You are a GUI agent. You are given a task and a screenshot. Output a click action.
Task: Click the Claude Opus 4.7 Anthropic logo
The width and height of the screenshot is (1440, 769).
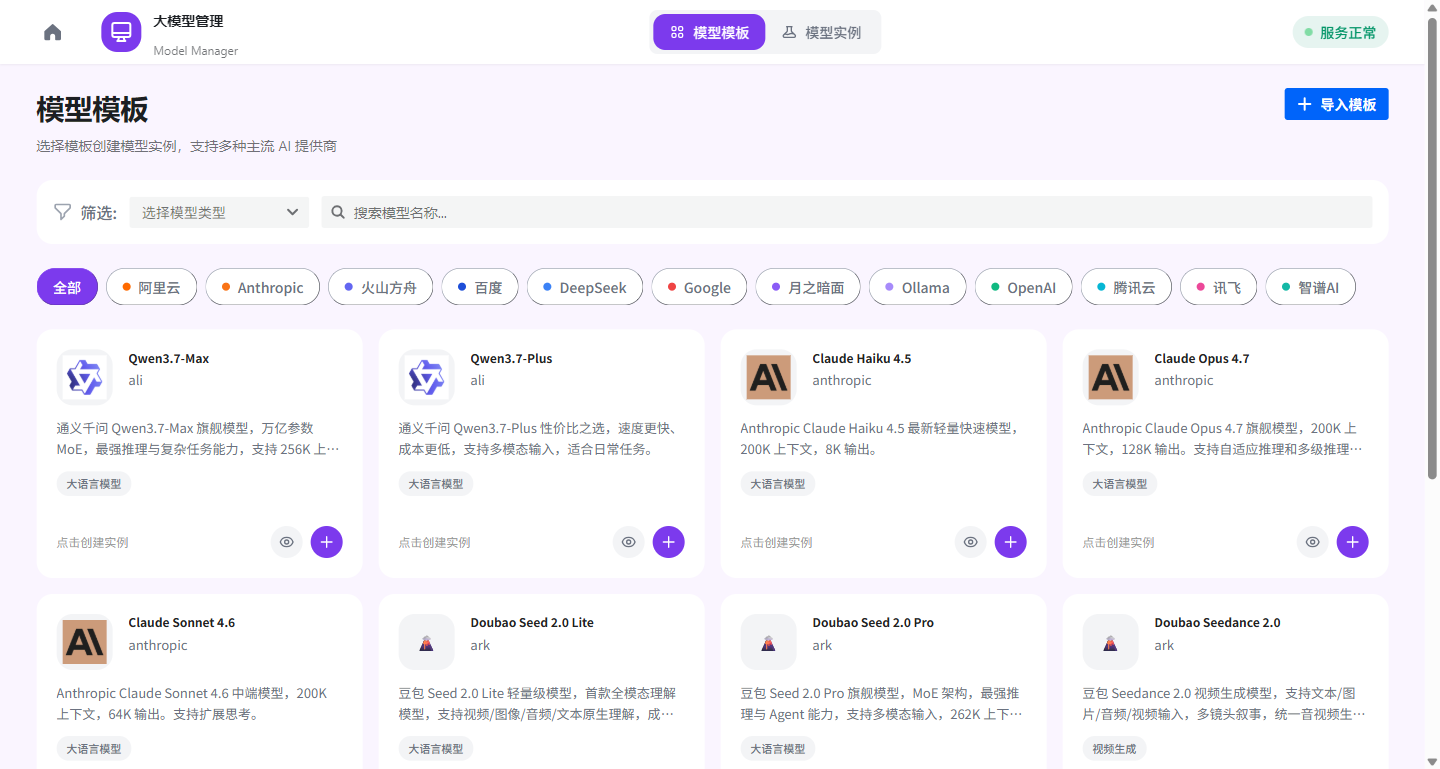coord(1110,377)
